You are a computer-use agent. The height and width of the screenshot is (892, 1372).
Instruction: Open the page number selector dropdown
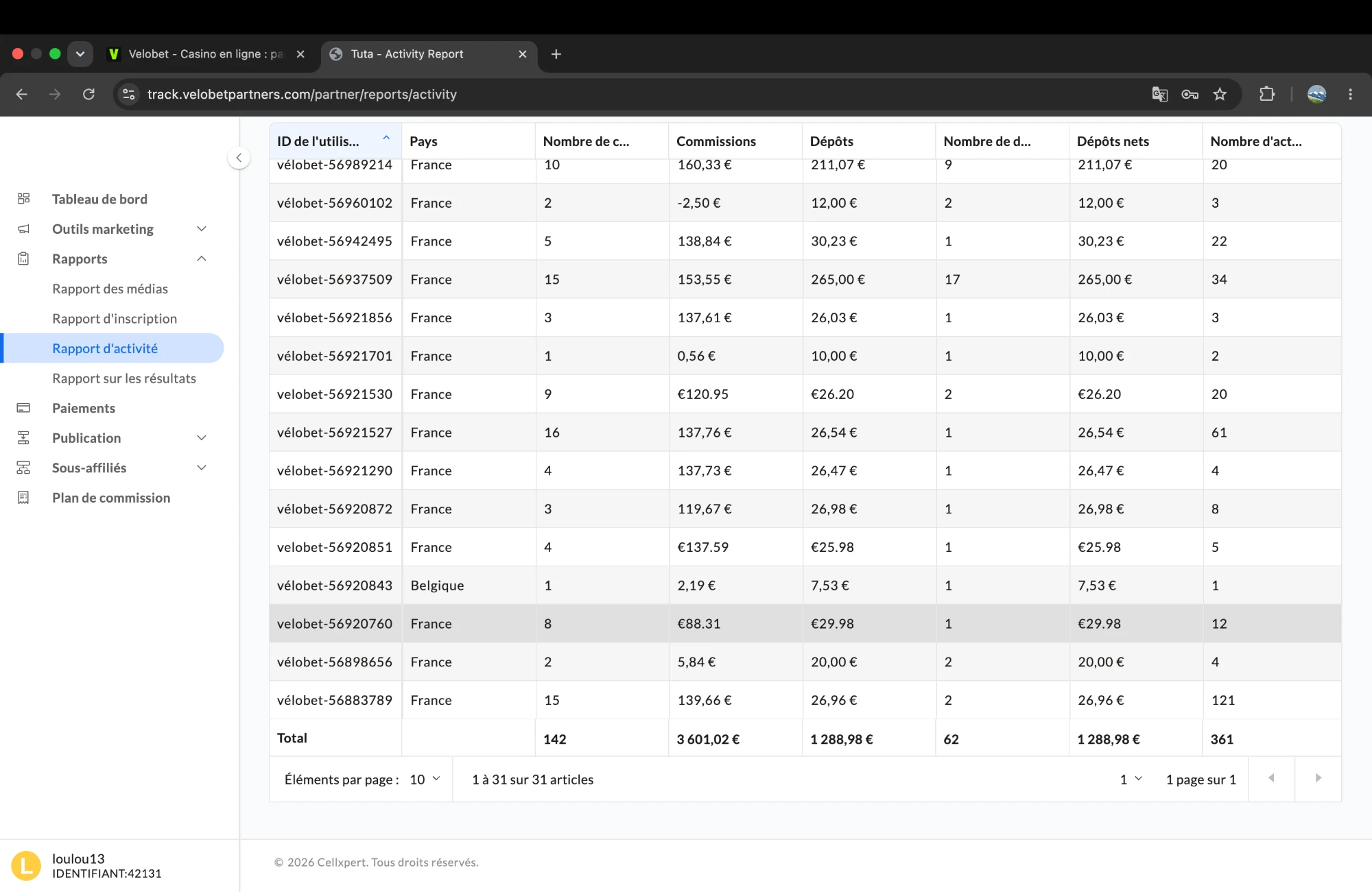(1131, 780)
